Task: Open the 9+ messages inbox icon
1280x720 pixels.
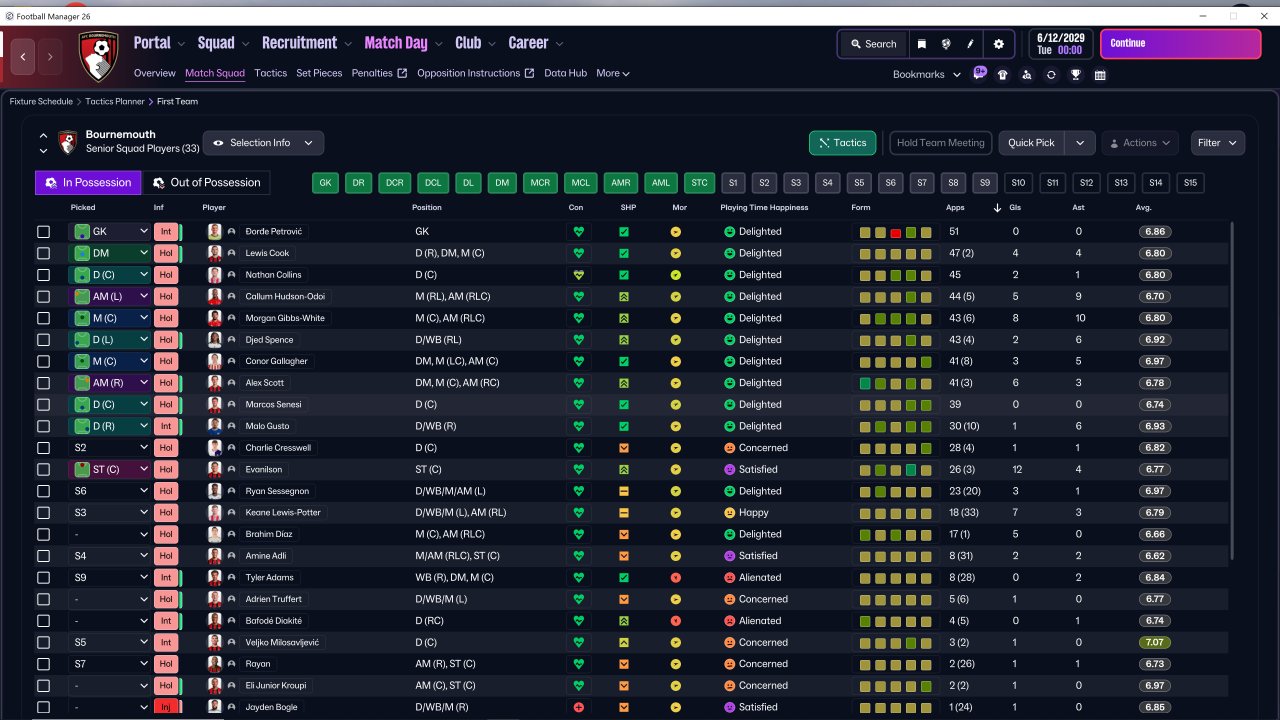Action: (x=979, y=73)
